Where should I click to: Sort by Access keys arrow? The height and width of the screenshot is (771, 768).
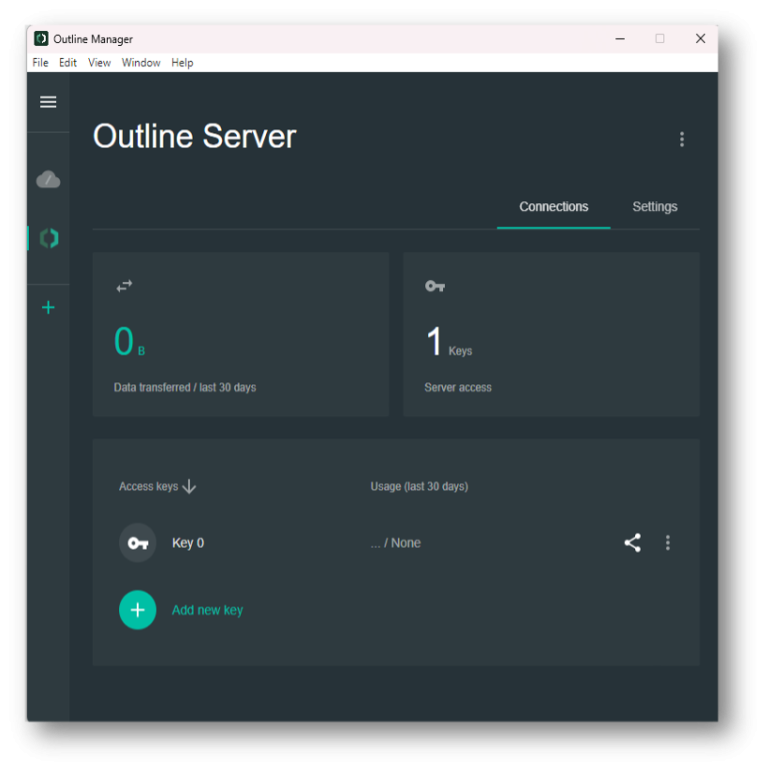click(x=189, y=487)
